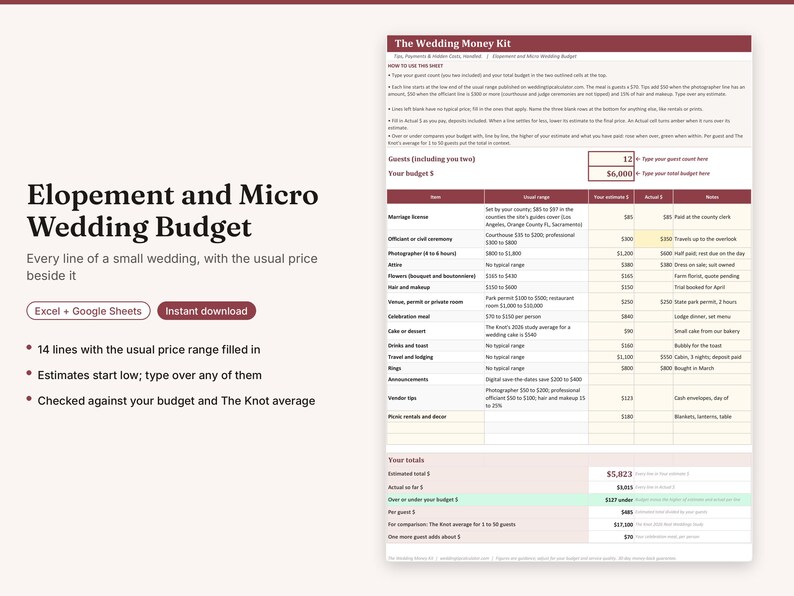
Task: Click the actual so far value $3,015
Action: 625,487
